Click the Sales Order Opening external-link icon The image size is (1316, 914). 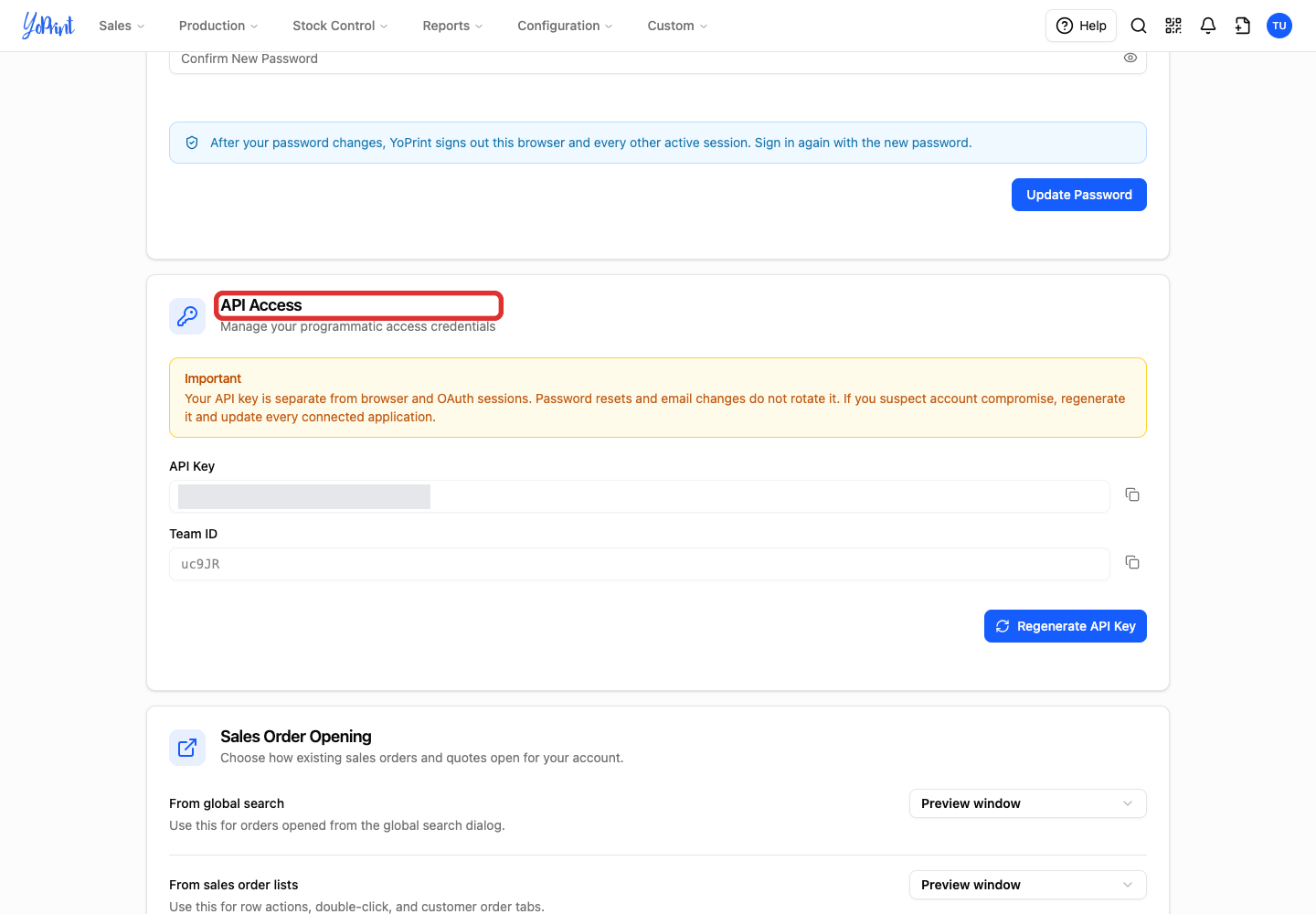coord(187,748)
